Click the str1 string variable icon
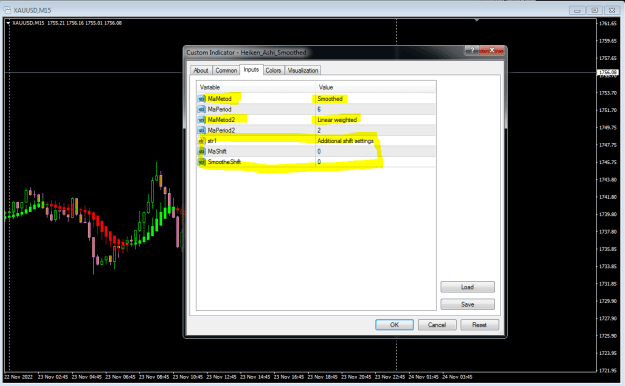This screenshot has width=625, height=386. tap(202, 141)
